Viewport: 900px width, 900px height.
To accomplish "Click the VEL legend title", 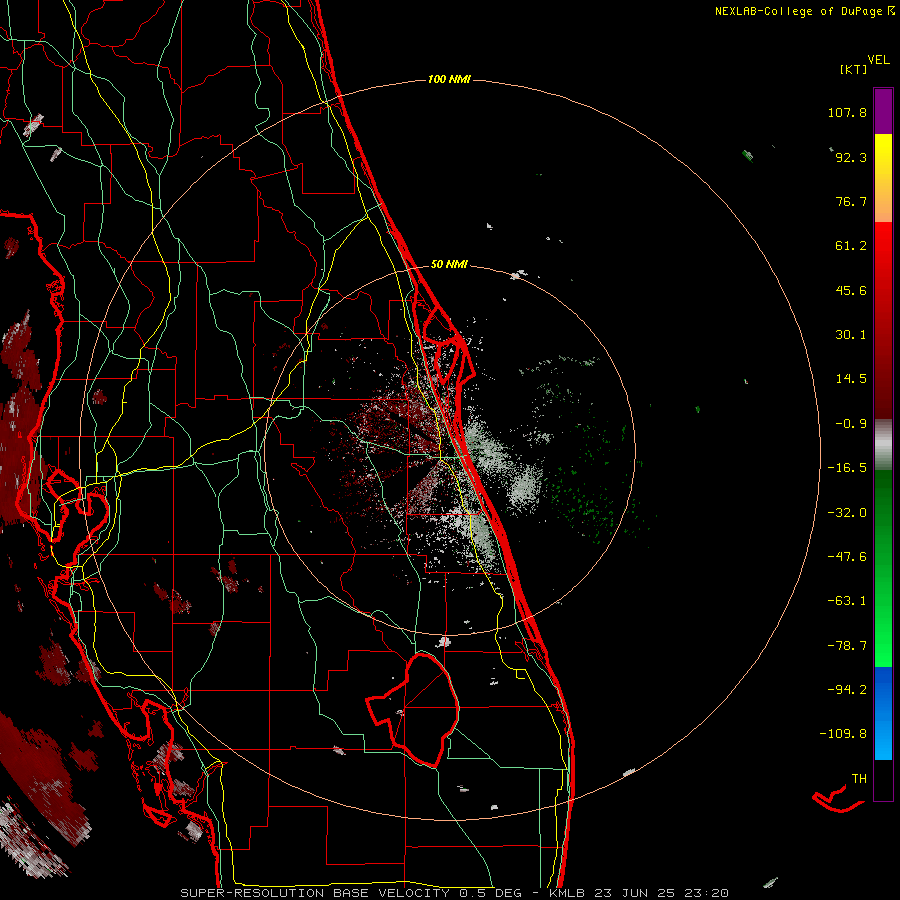I will [x=878, y=60].
